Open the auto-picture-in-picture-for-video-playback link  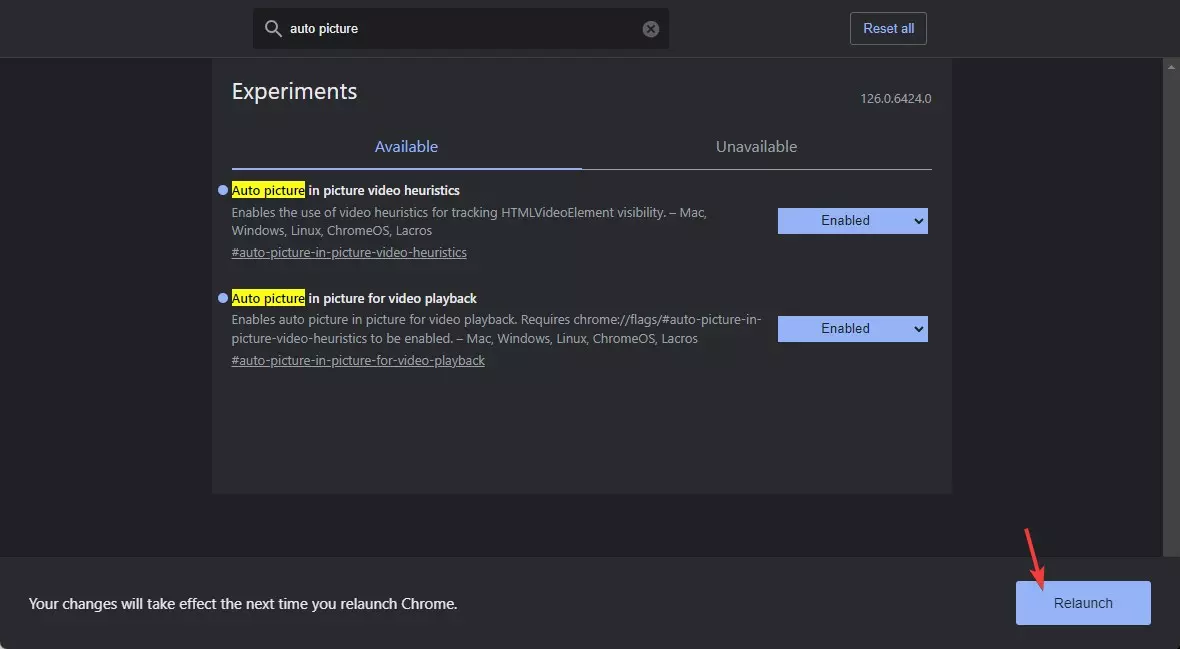358,360
